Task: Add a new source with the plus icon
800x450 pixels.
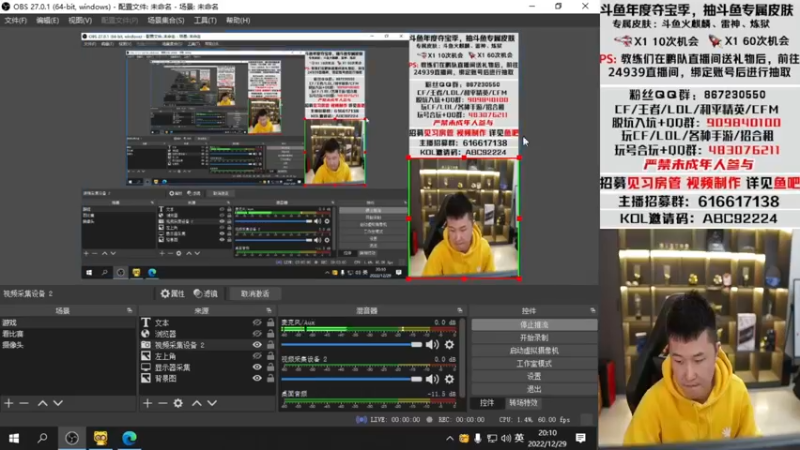Action: (x=147, y=403)
